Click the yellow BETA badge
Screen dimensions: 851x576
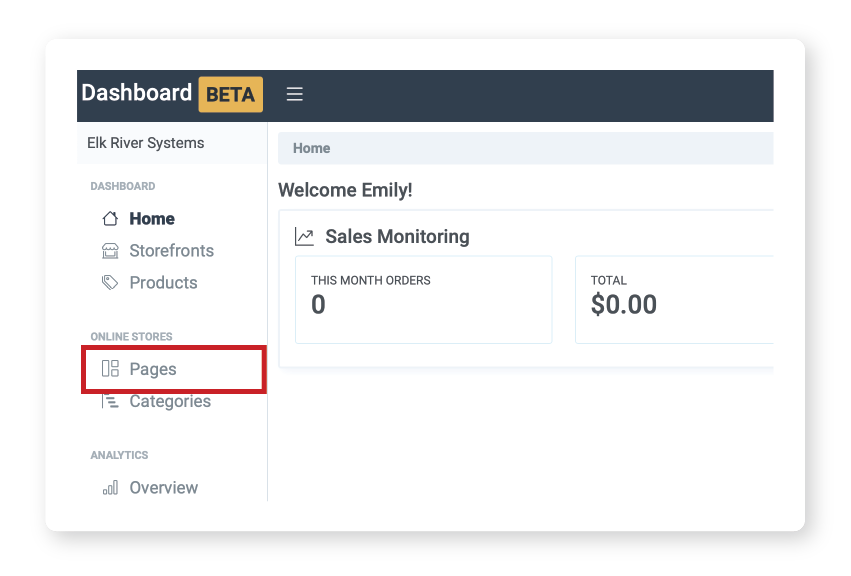tap(230, 95)
